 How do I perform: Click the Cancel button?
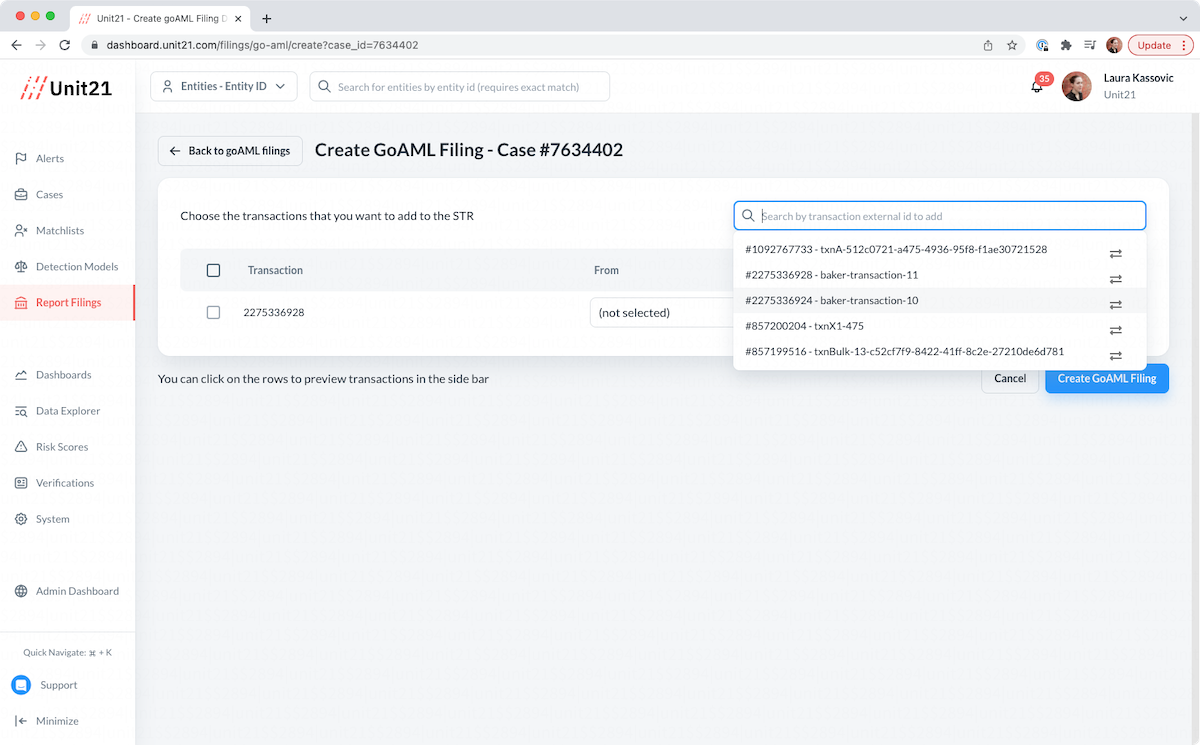[1010, 378]
